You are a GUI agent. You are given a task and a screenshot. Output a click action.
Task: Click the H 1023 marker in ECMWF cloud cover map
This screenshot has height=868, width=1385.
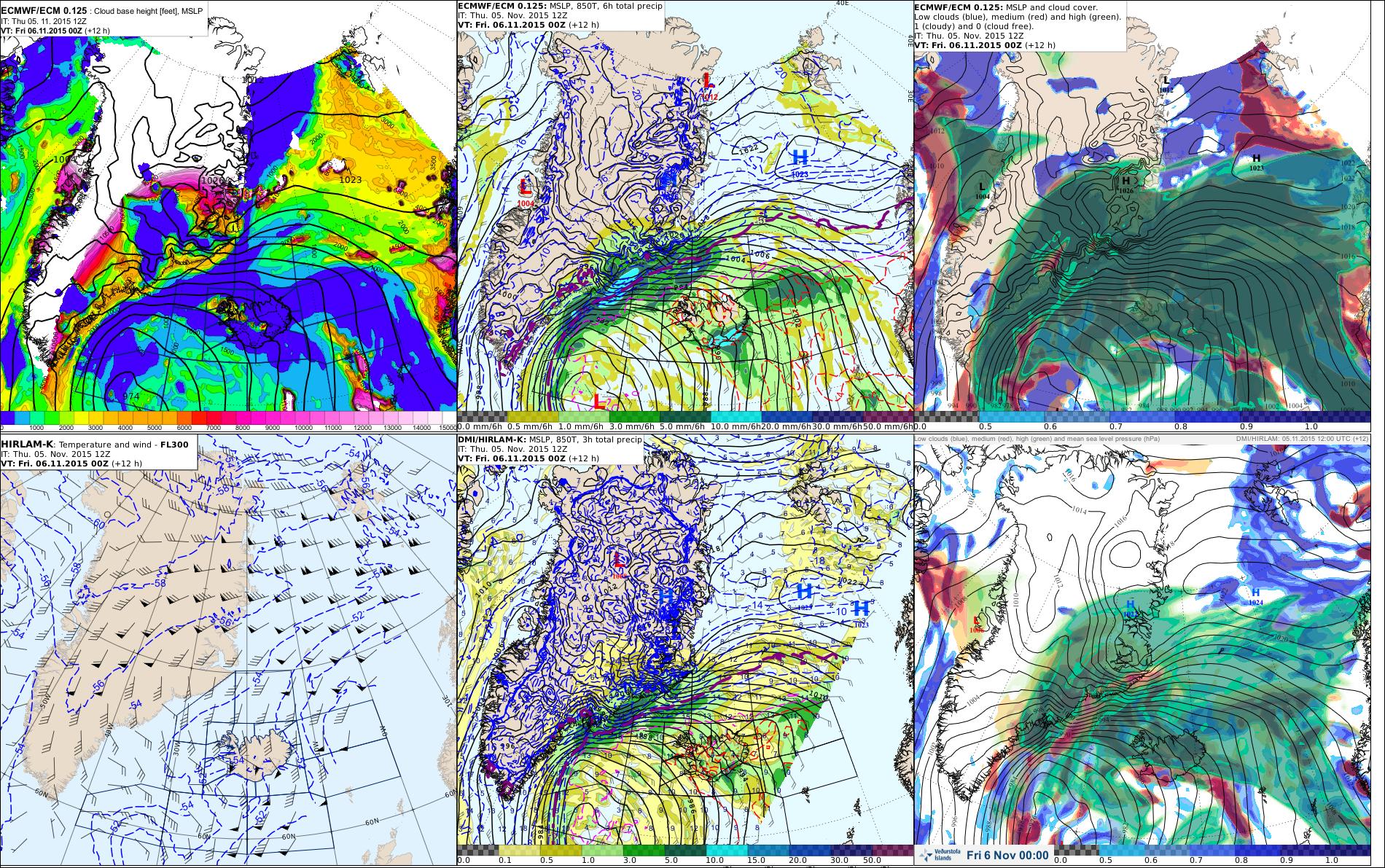1256,162
